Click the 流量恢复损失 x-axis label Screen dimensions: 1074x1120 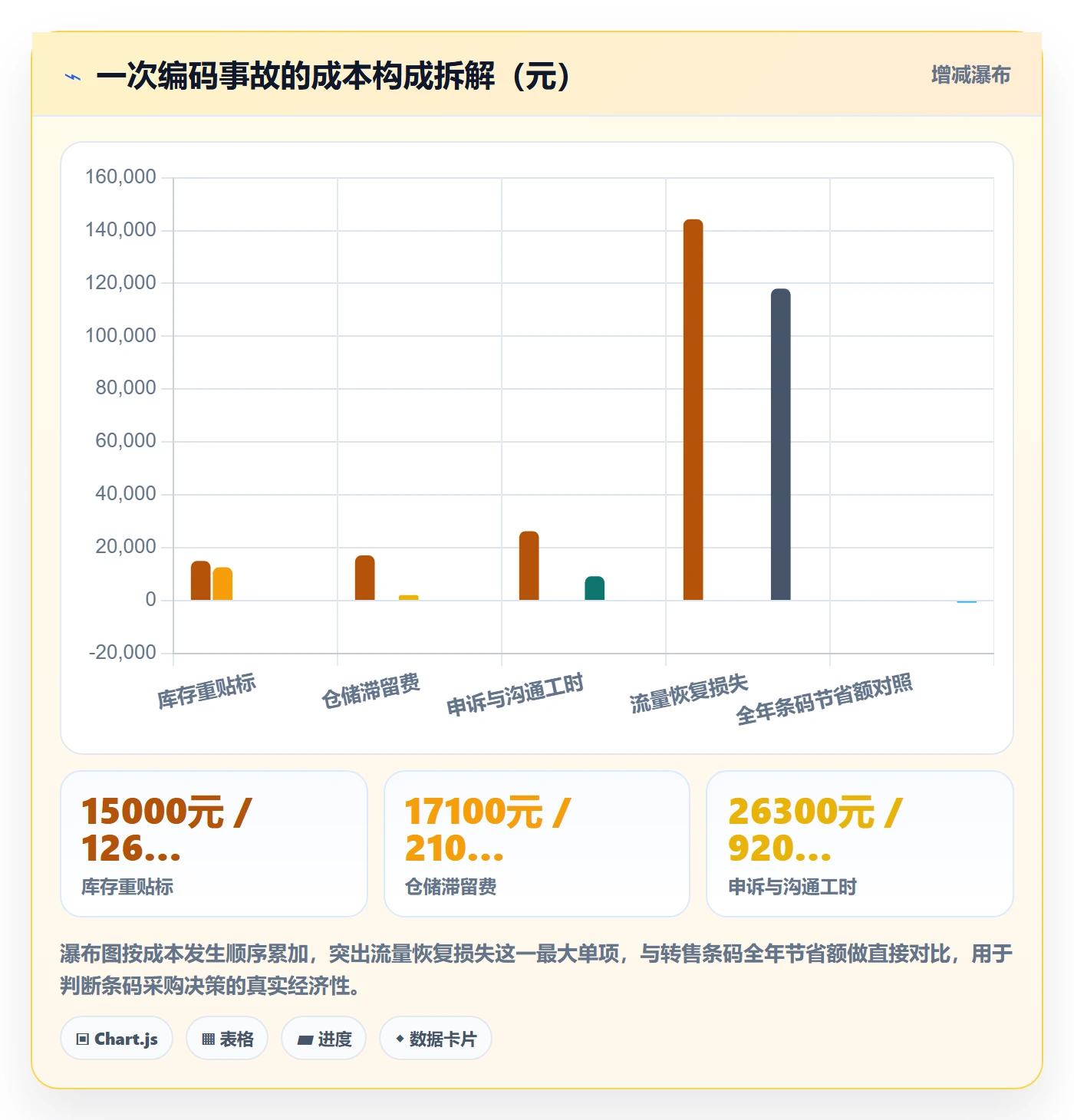tap(689, 693)
